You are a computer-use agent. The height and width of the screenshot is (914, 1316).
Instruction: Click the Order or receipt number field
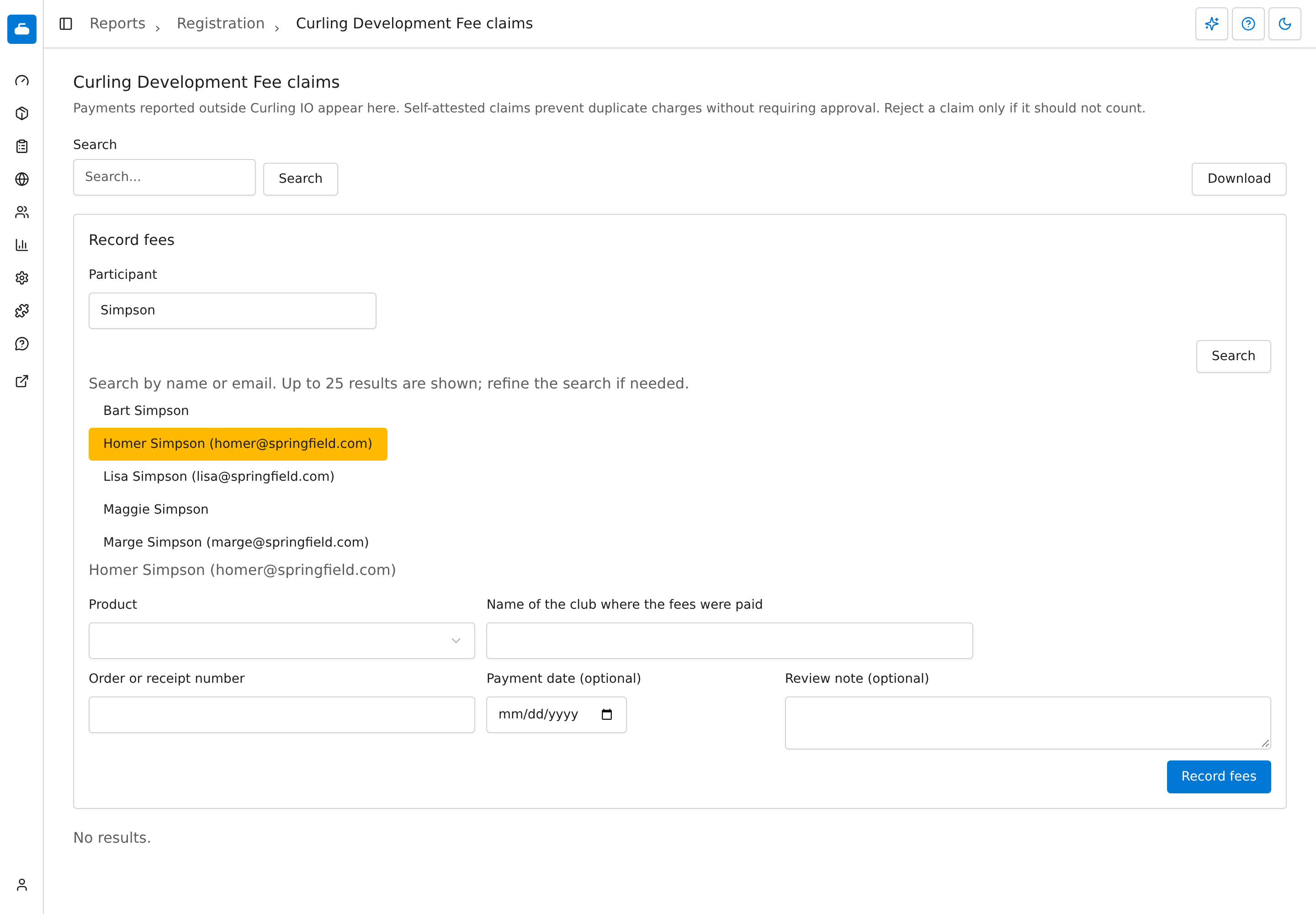[x=282, y=715]
